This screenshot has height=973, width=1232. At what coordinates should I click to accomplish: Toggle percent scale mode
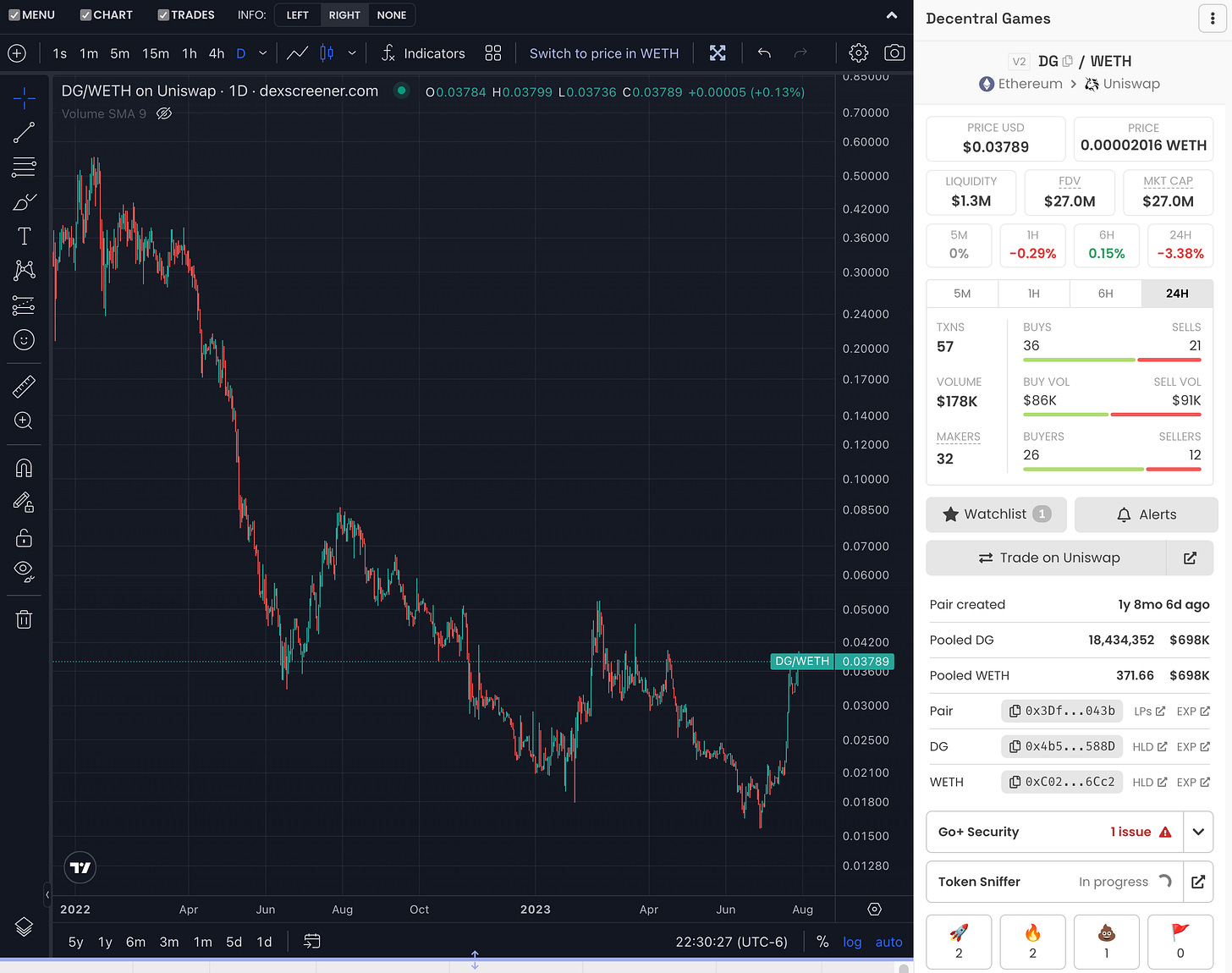822,942
